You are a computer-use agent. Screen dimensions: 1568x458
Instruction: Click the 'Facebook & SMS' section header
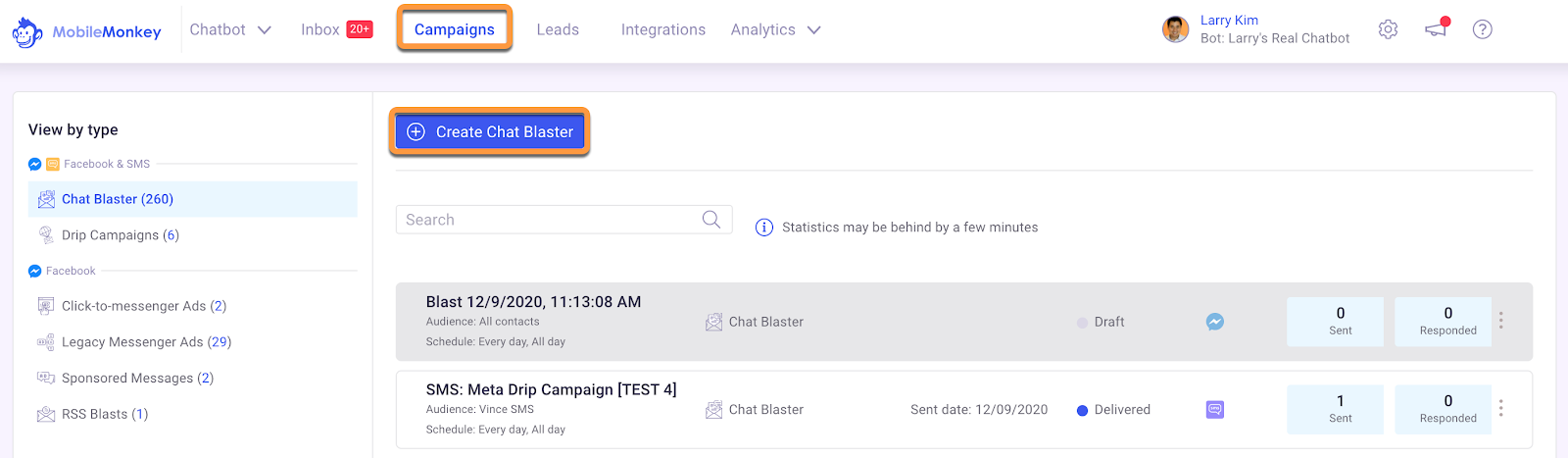point(107,164)
